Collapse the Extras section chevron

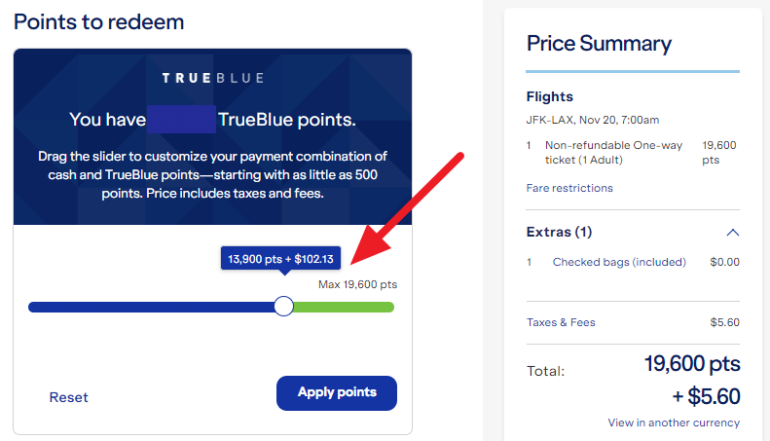732,232
